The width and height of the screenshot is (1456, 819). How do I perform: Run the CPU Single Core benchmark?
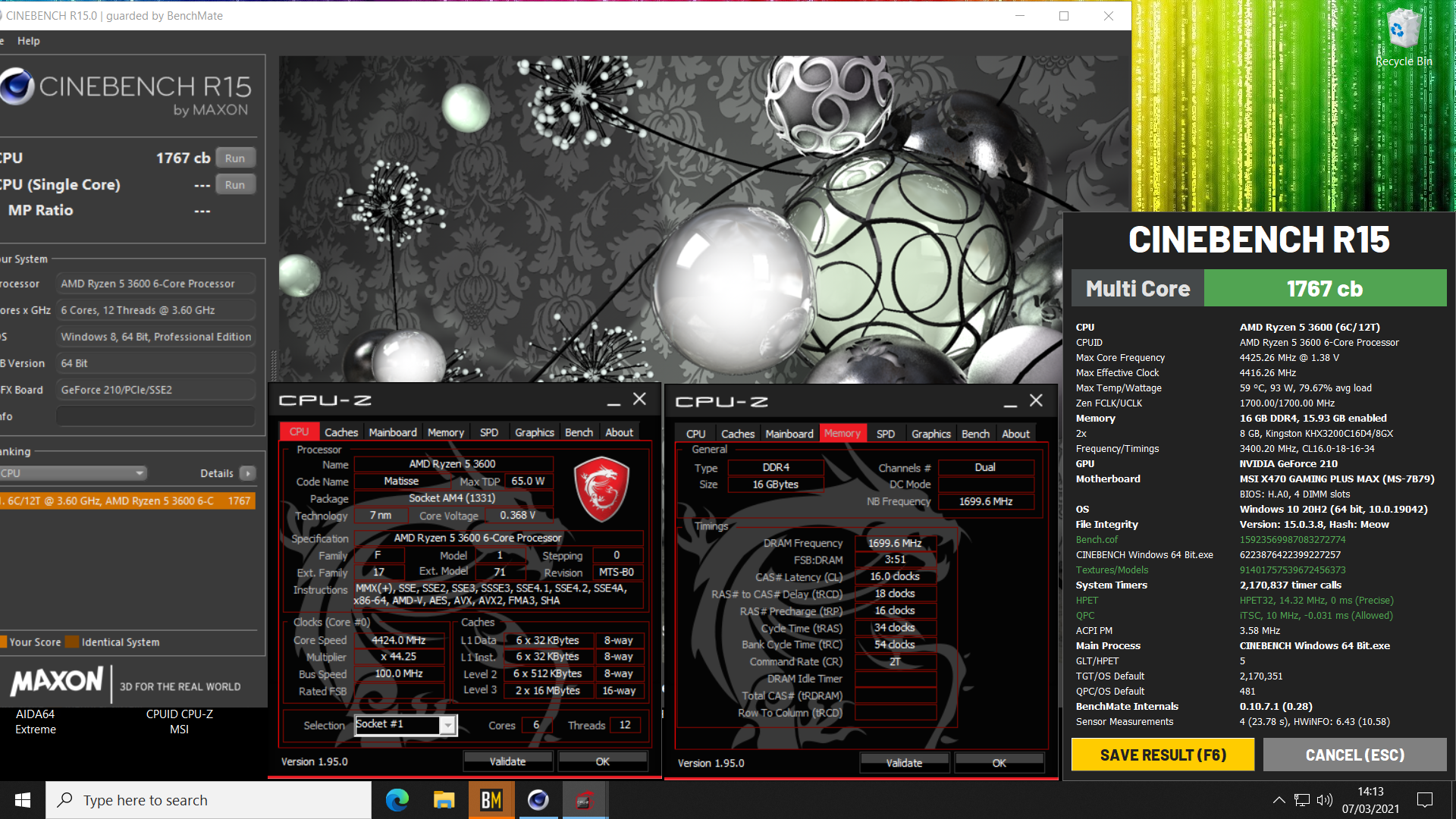tap(235, 184)
